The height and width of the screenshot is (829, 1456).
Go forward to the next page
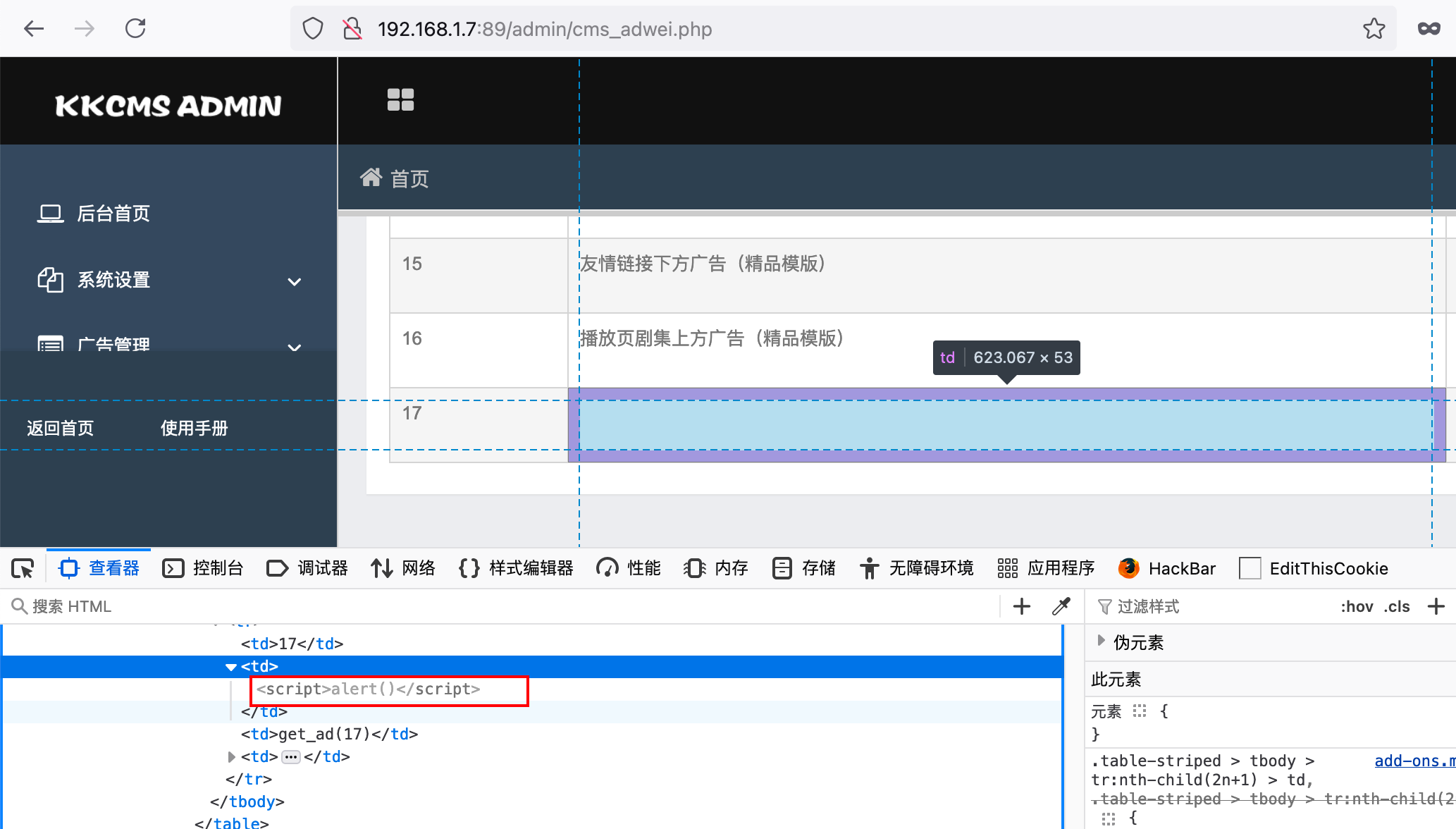pos(84,29)
